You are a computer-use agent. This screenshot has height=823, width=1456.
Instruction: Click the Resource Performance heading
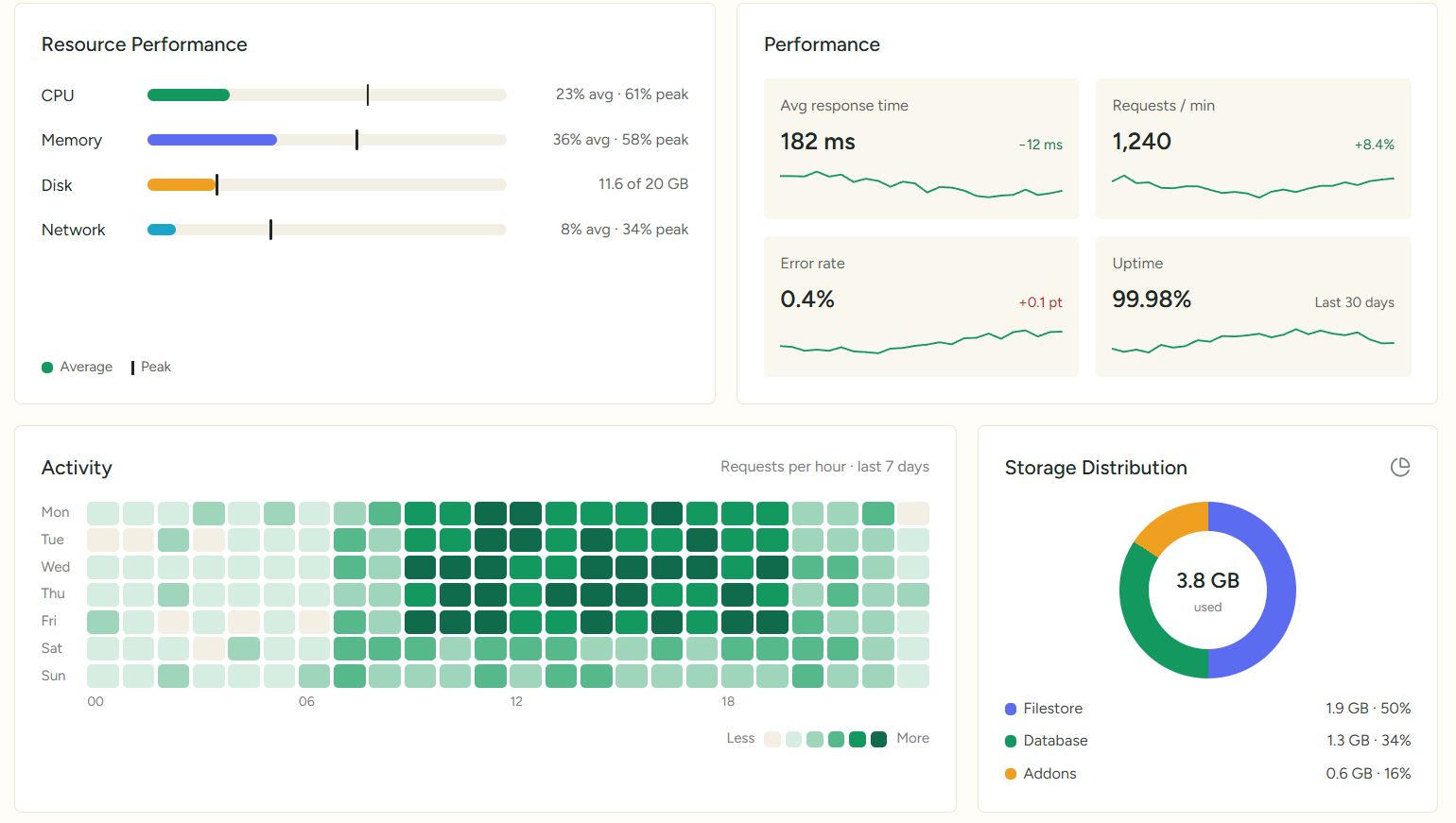click(145, 44)
